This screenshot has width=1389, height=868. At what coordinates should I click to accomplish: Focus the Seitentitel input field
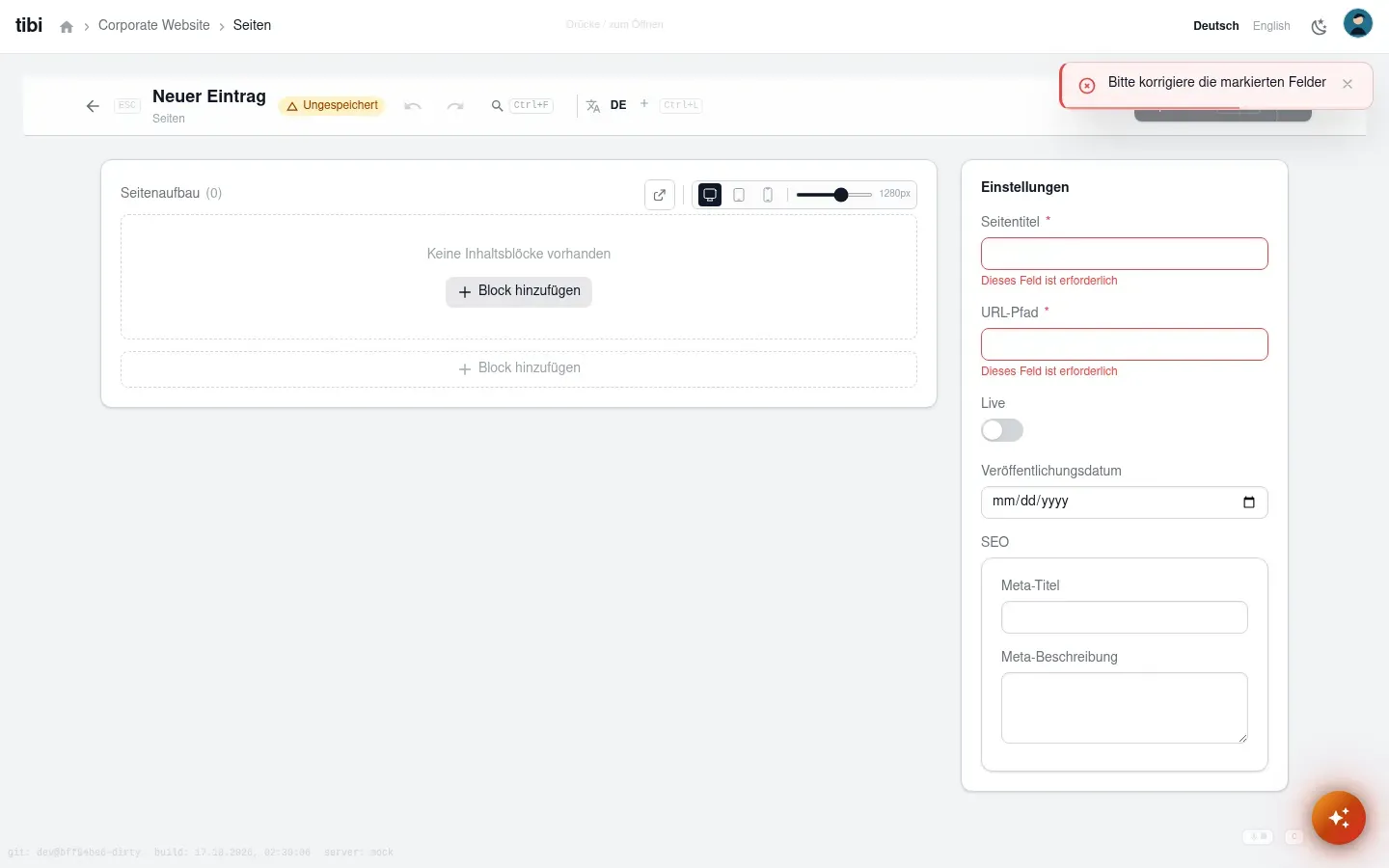click(1125, 254)
